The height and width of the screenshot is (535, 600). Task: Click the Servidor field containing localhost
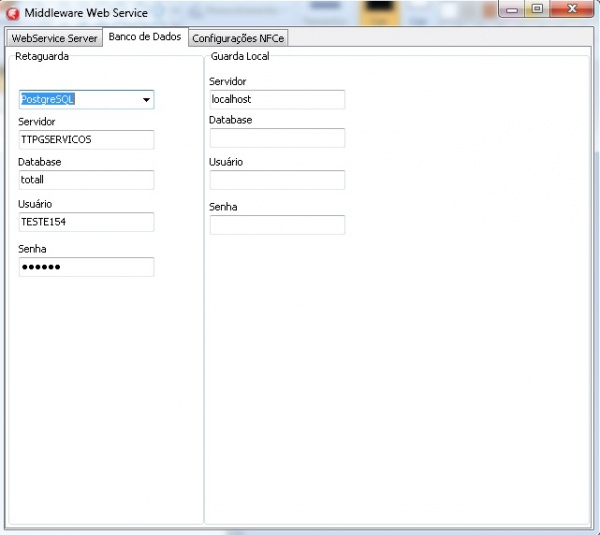(x=277, y=100)
